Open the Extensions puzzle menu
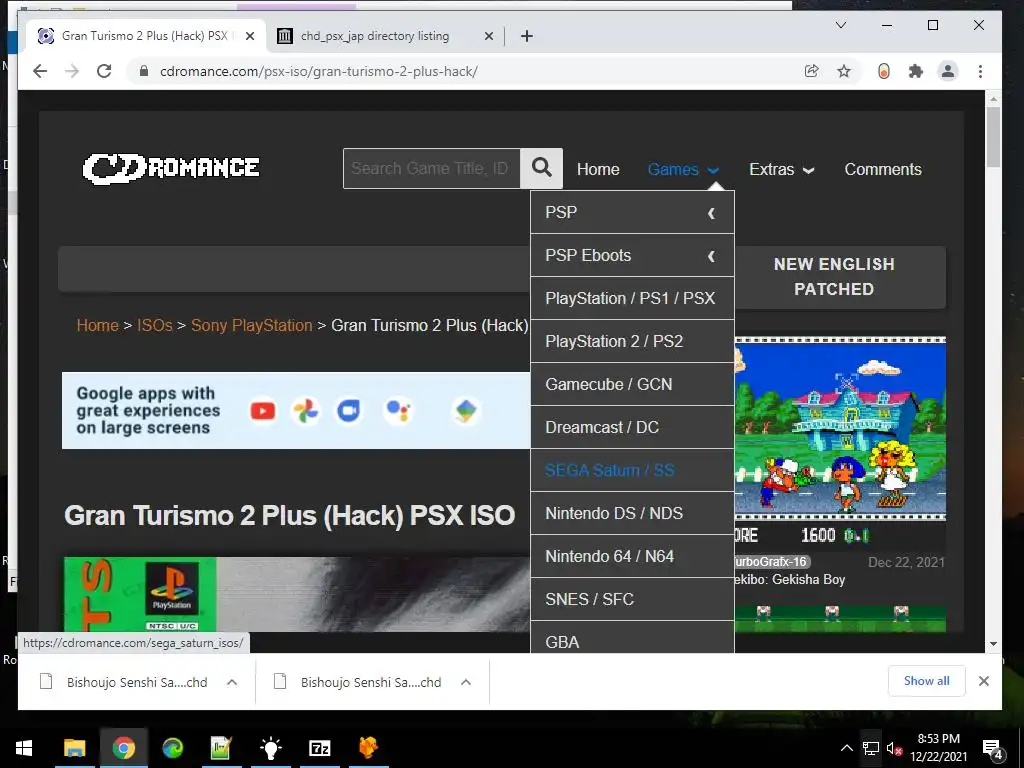This screenshot has width=1024, height=768. (916, 71)
